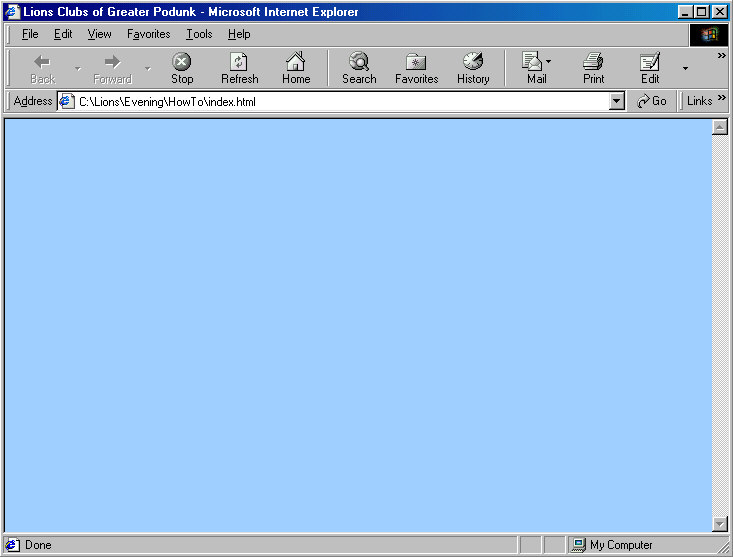Show the History pane
This screenshot has height=557, width=733.
click(x=473, y=68)
